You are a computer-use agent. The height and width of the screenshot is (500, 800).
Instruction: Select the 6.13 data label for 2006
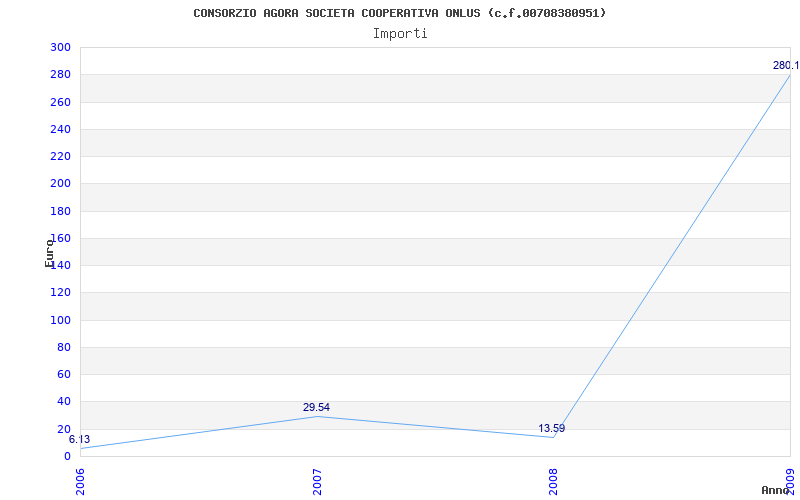[x=79, y=439]
